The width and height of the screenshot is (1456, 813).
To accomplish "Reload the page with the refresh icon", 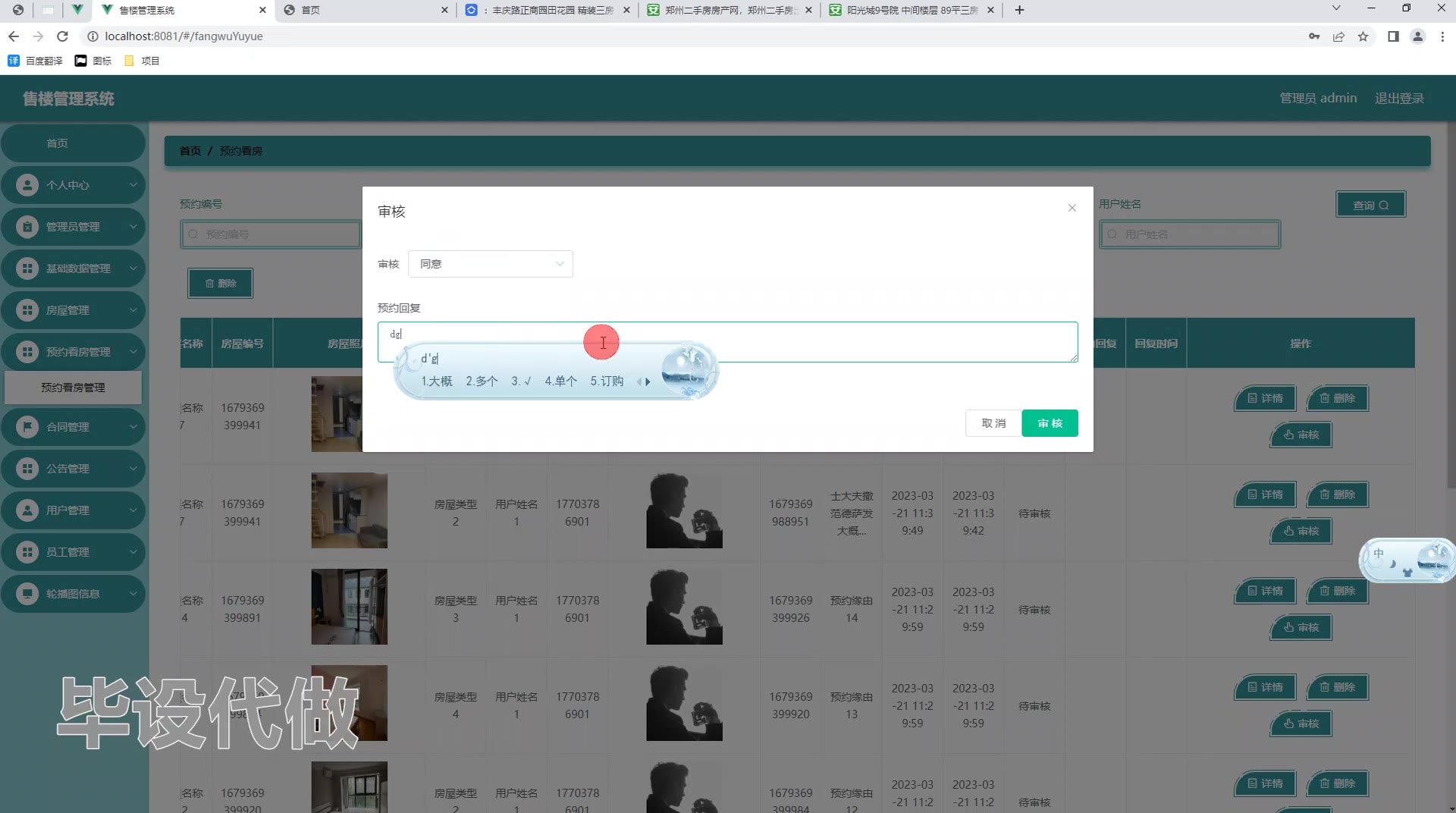I will [x=63, y=36].
